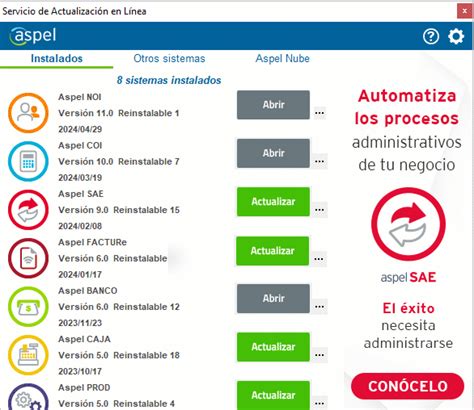Click the date 2023/11/23
474x410 pixels.
click(80, 323)
